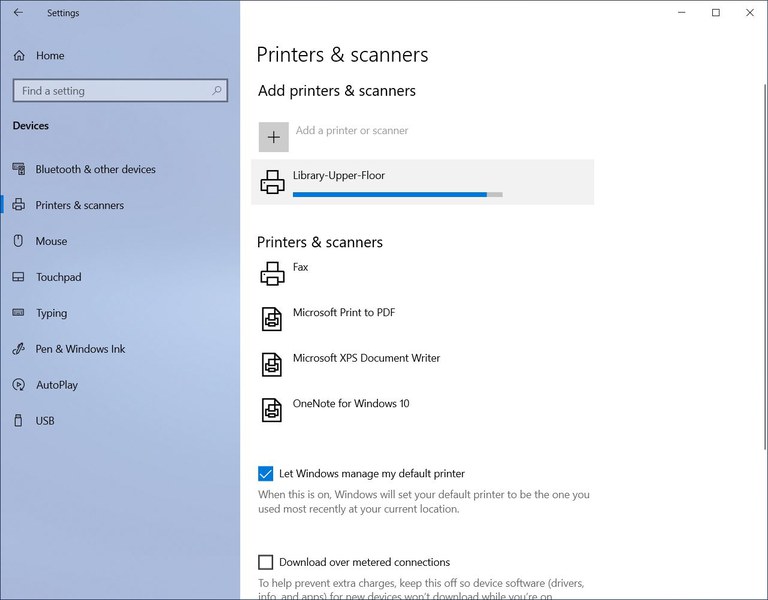Click the search magnifier icon

(x=216, y=91)
